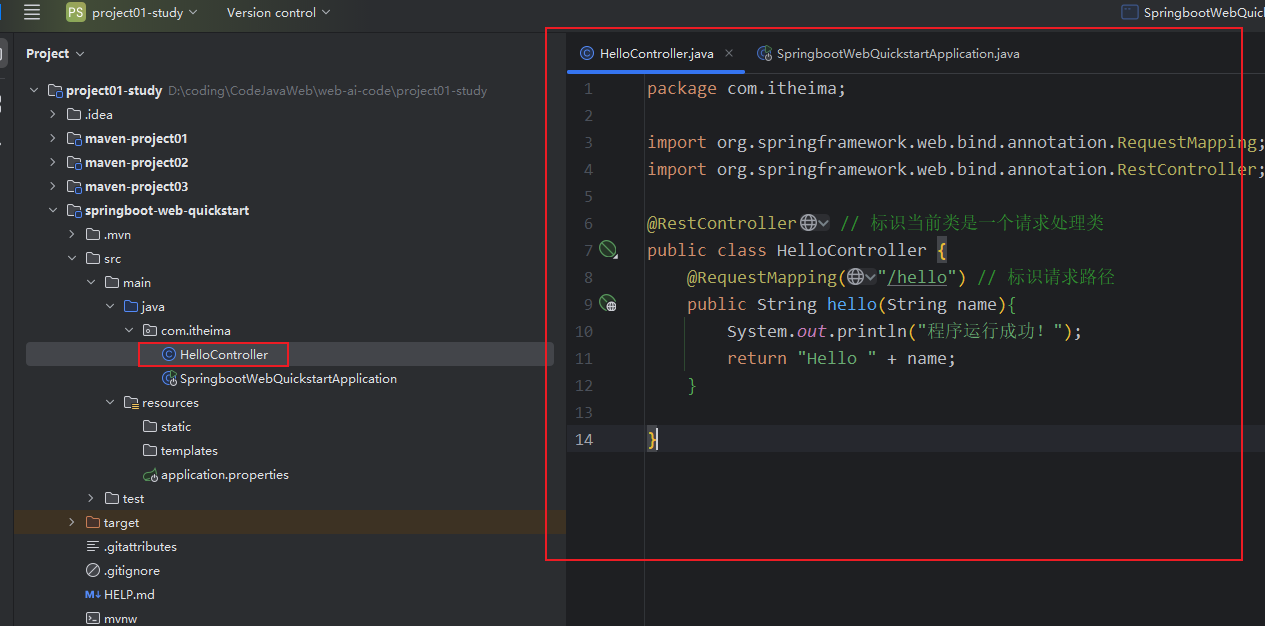Click Project tool window sidebar icon
The height and width of the screenshot is (626, 1265).
3,53
